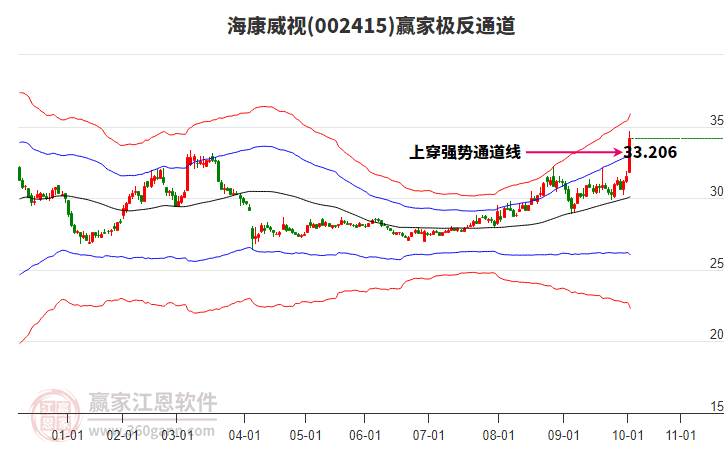This screenshot has height=450, width=726.
Task: Click the 25 price axis label
Action: point(717,263)
